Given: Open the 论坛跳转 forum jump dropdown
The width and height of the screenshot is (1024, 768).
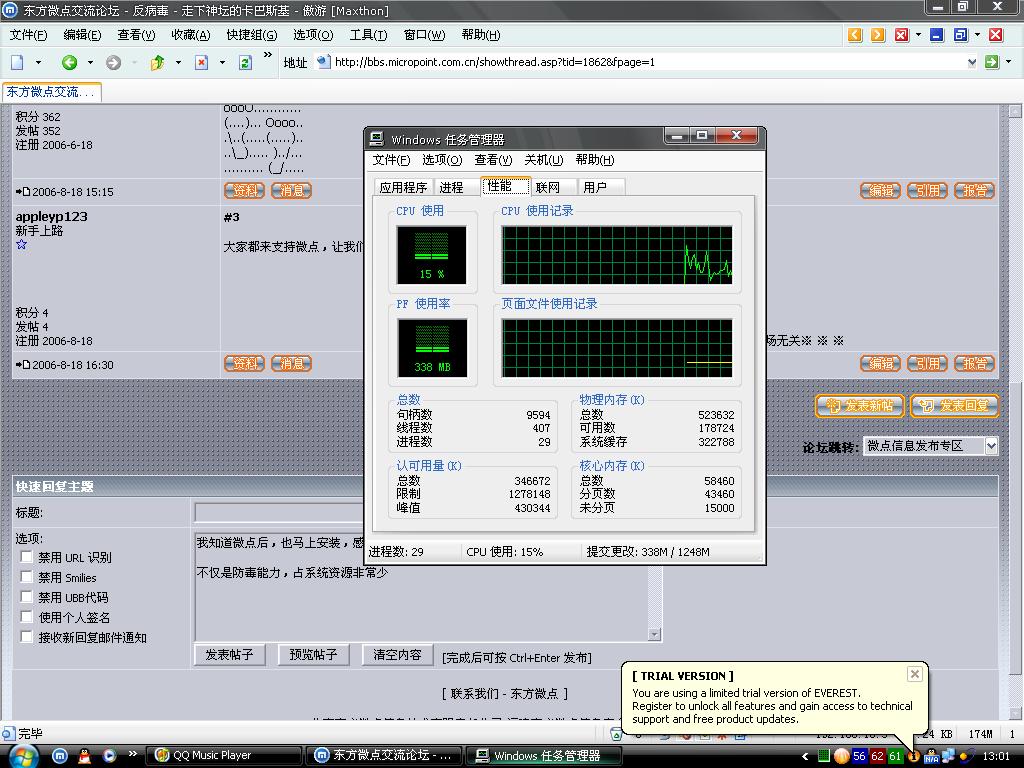Looking at the screenshot, I should (991, 446).
